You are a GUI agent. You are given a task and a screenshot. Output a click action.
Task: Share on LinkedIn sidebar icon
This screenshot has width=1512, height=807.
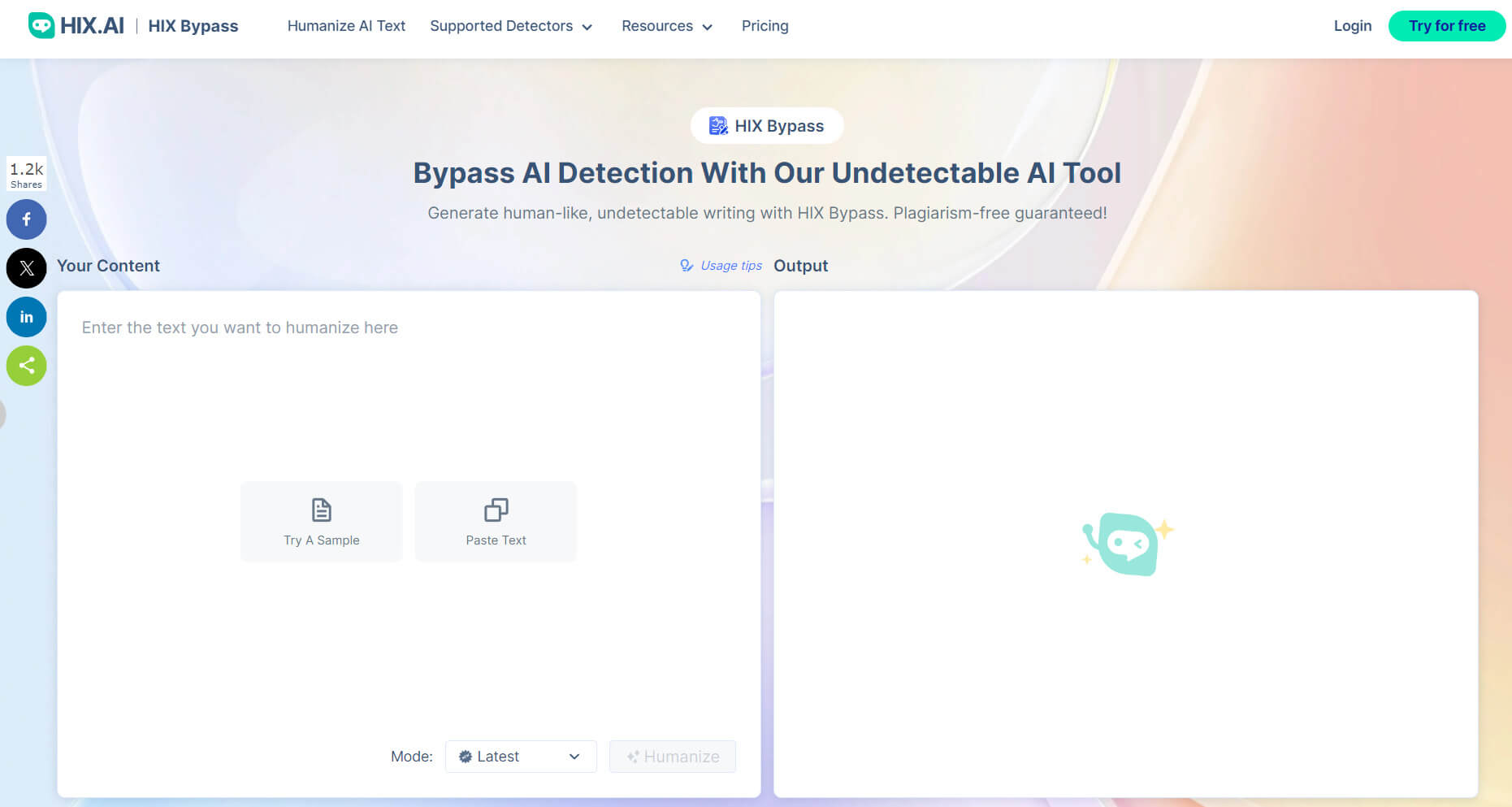27,317
